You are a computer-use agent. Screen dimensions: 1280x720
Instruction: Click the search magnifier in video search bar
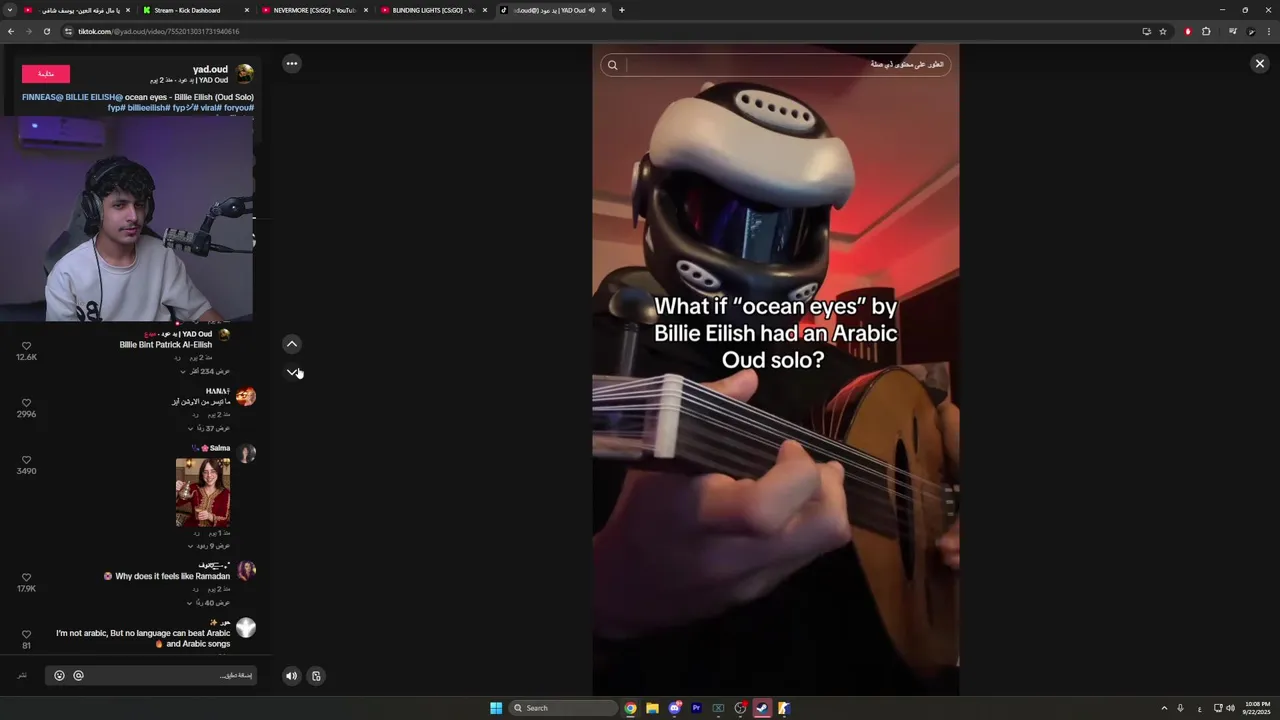point(612,65)
